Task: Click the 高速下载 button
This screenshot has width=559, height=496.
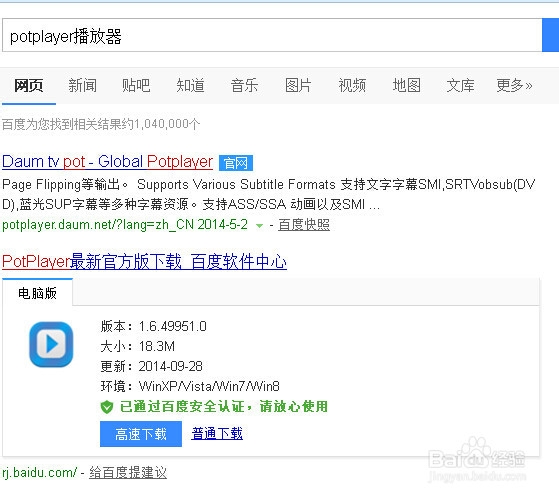Action: coord(141,434)
